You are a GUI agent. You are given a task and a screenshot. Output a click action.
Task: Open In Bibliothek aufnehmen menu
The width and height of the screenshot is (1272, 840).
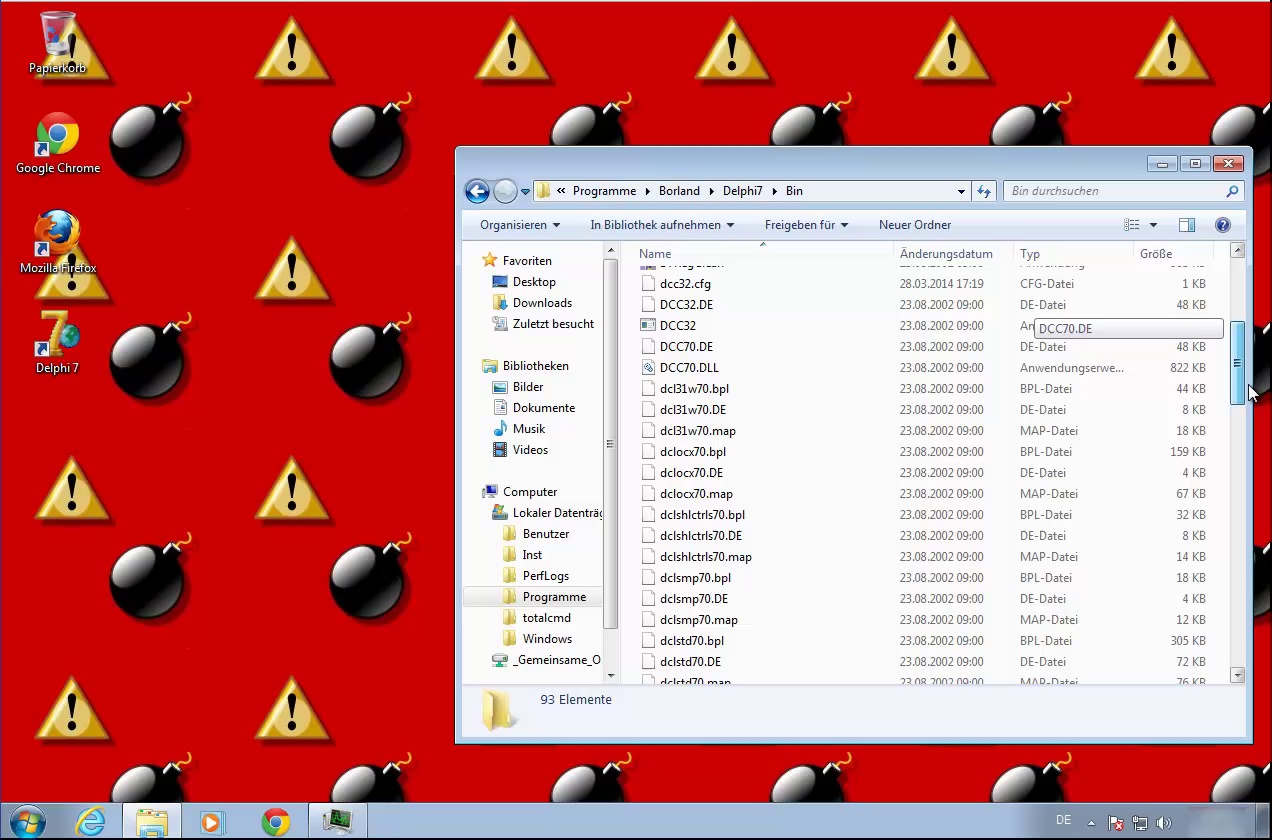pos(662,225)
